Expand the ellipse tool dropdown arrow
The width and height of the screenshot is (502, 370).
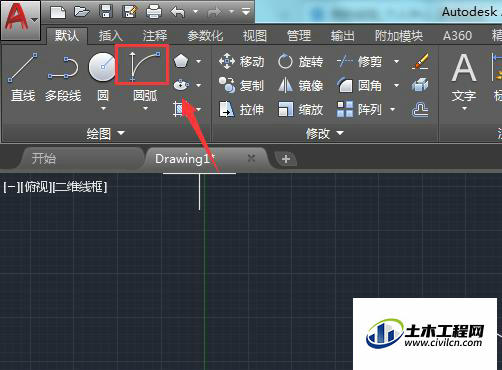pyautogui.click(x=199, y=85)
